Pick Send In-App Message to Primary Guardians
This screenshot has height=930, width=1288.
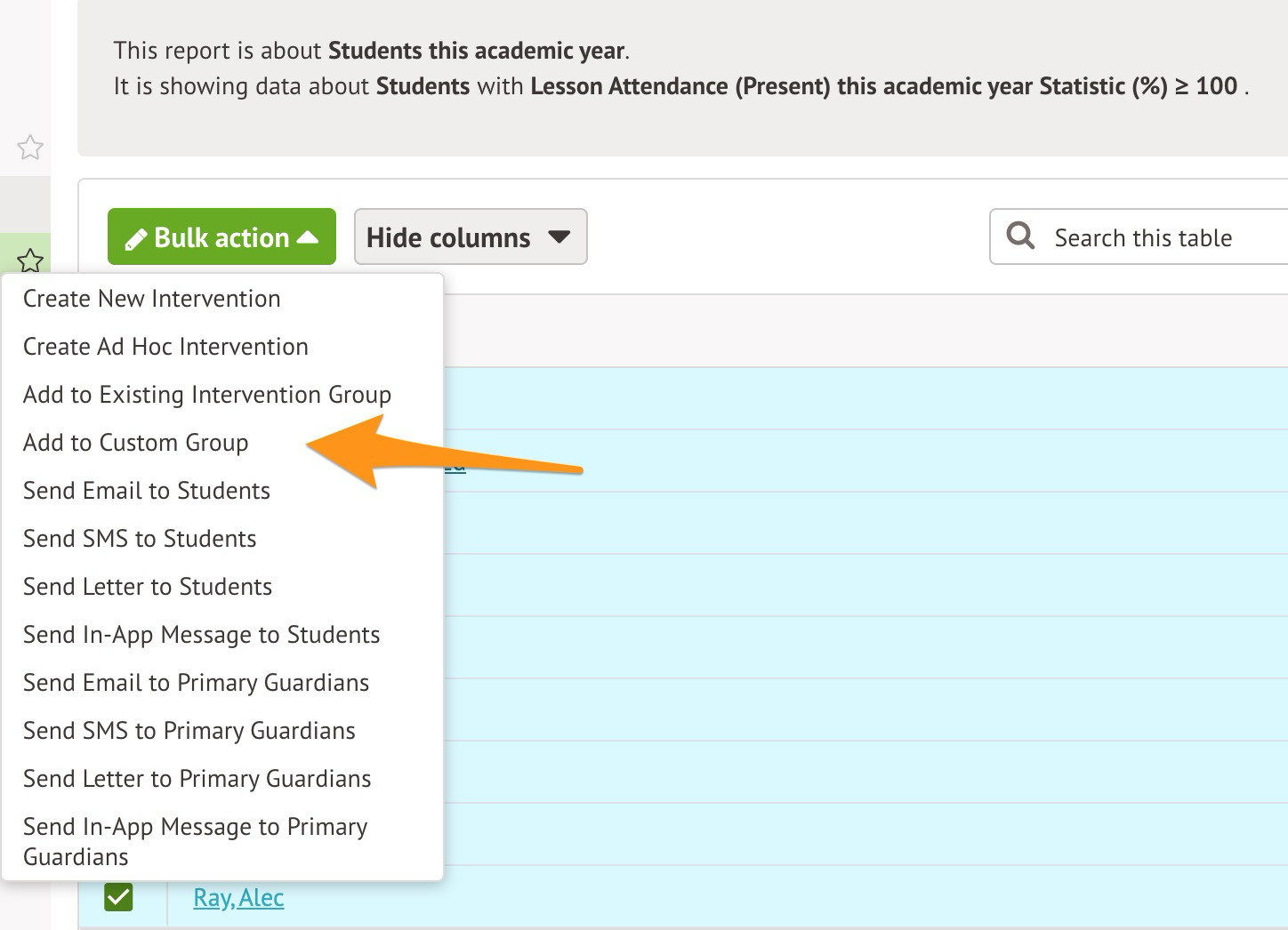(196, 840)
